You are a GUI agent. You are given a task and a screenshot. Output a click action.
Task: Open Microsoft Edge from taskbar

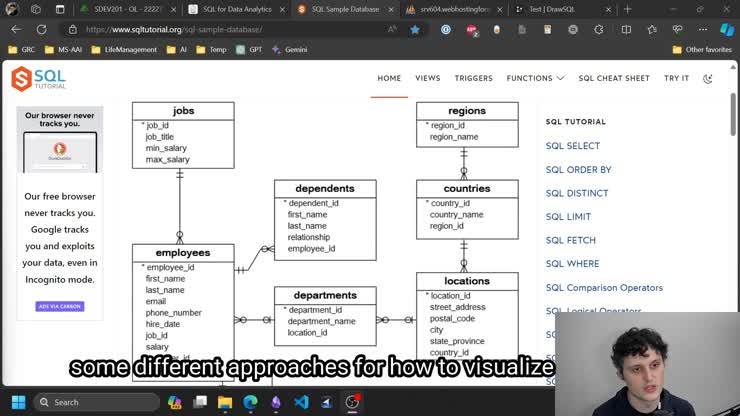[x=250, y=402]
